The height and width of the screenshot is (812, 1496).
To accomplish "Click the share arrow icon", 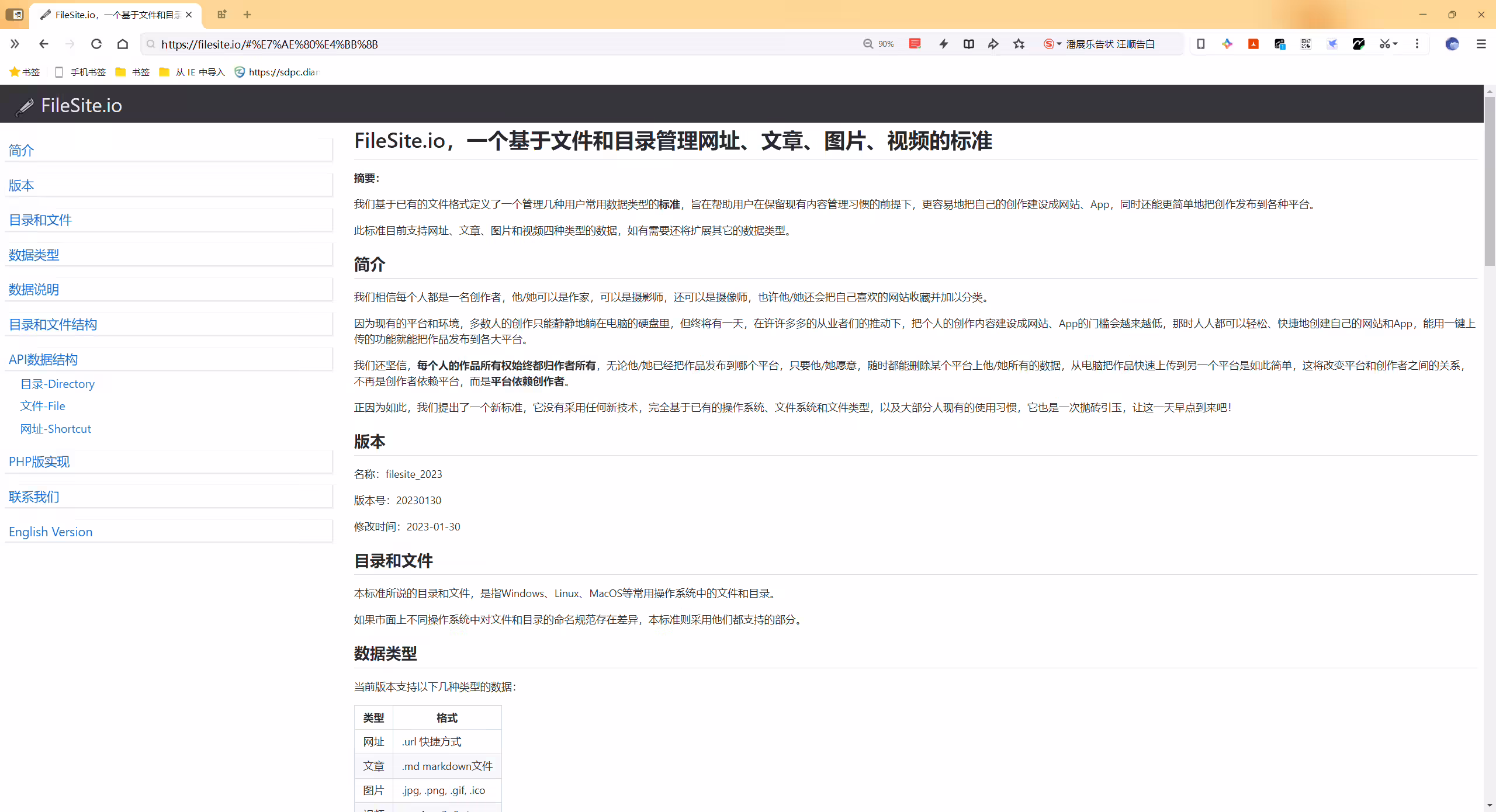I will pos(993,44).
